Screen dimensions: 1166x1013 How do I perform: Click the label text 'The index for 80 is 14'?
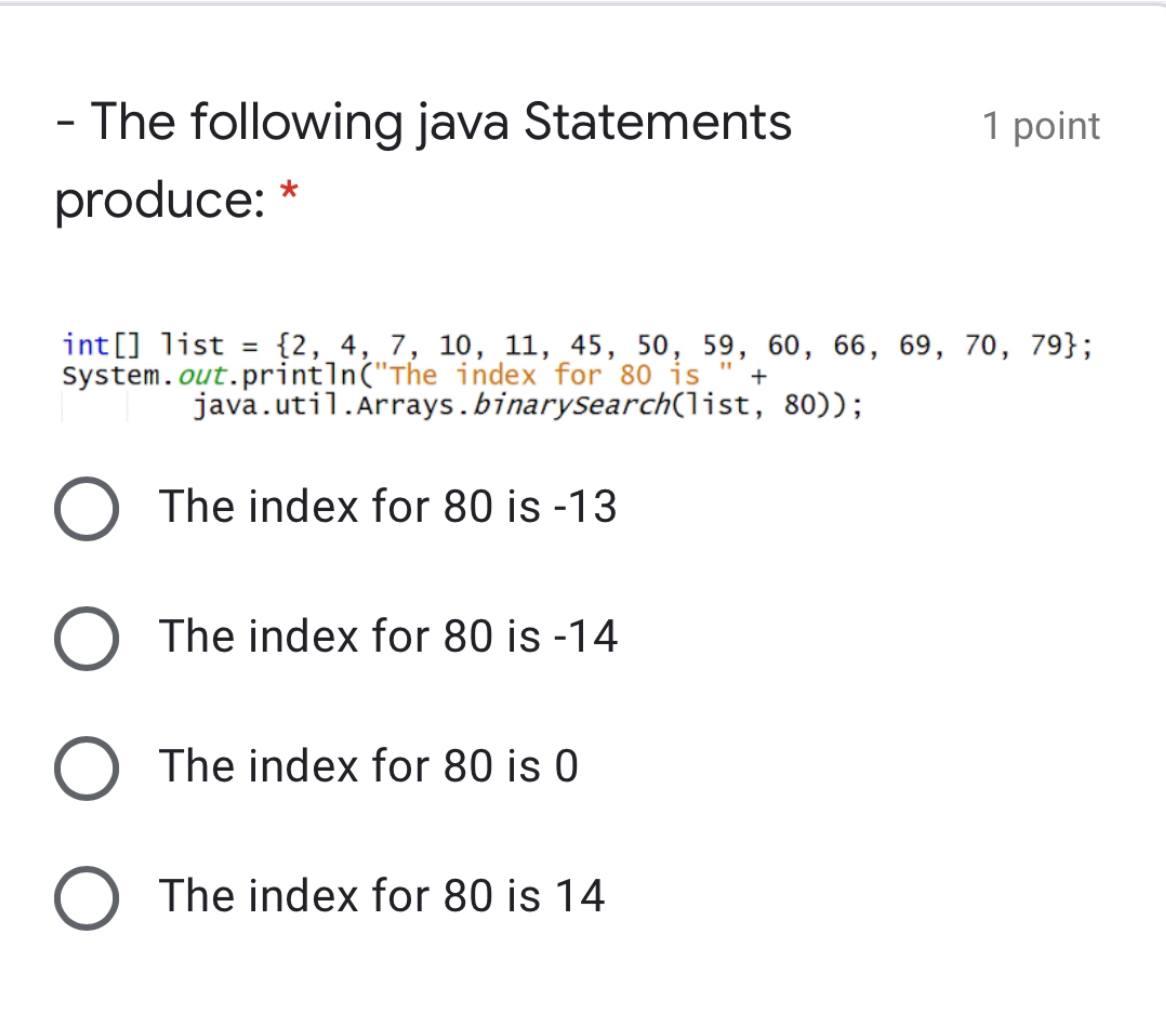pos(381,895)
